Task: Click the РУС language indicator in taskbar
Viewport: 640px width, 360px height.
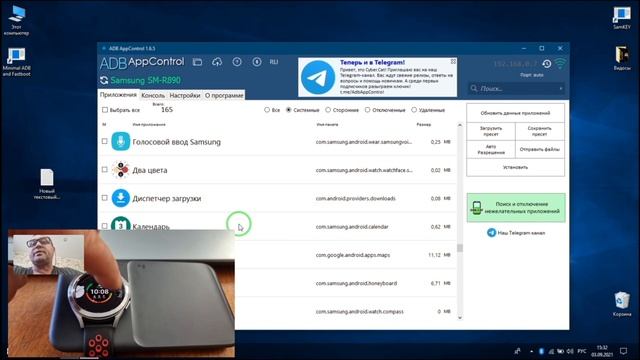Action: coord(582,351)
